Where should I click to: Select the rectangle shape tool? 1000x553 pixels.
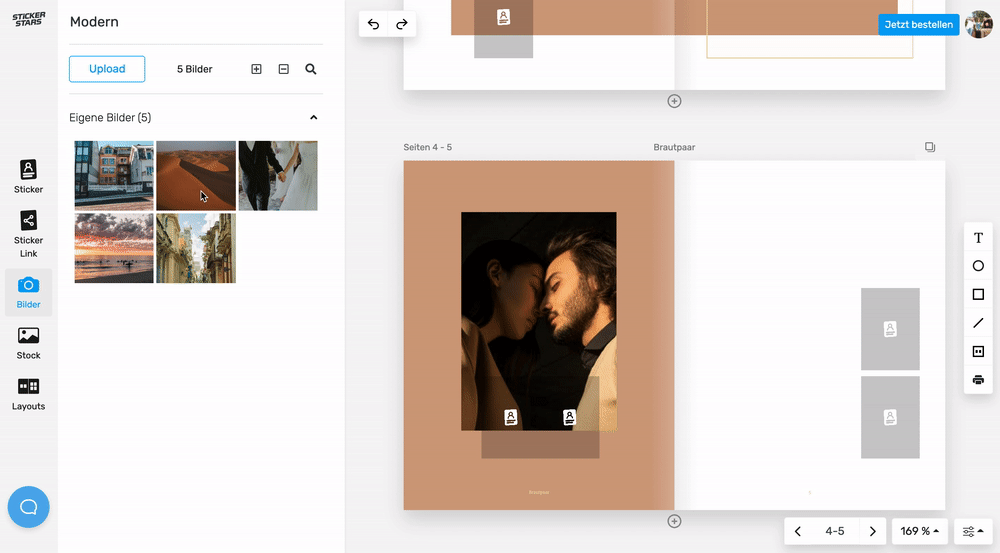(x=978, y=294)
